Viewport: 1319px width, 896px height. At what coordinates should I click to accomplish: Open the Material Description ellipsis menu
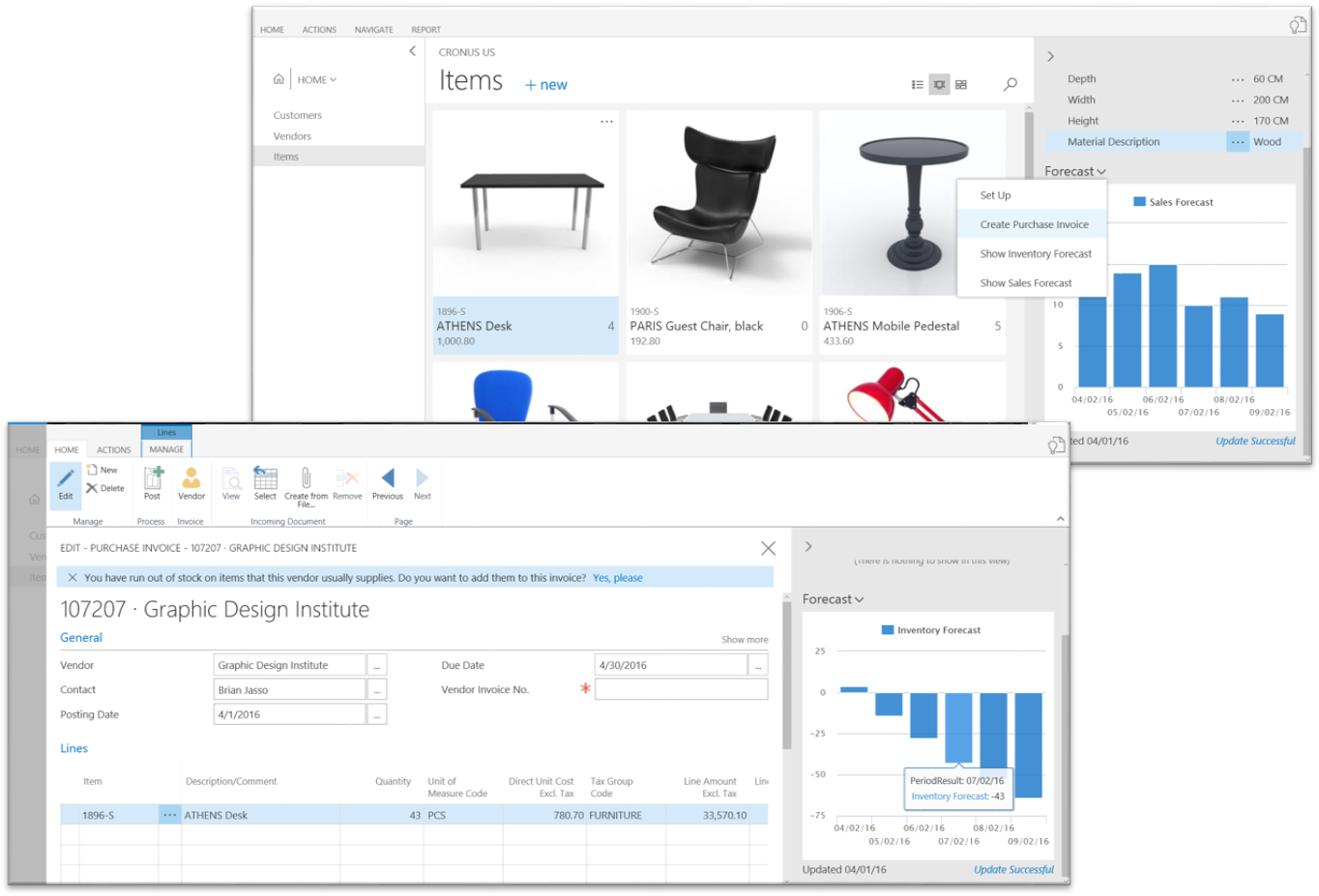pos(1238,141)
